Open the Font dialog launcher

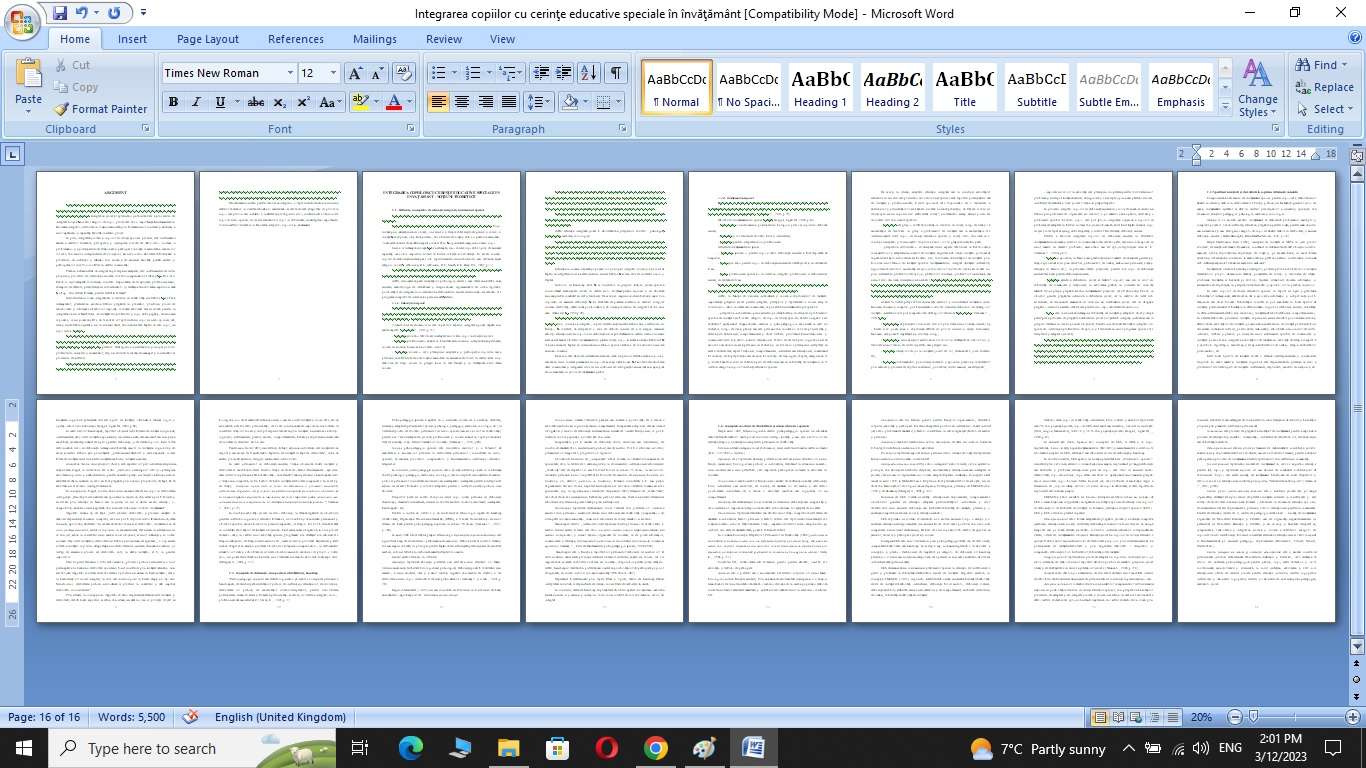click(410, 129)
